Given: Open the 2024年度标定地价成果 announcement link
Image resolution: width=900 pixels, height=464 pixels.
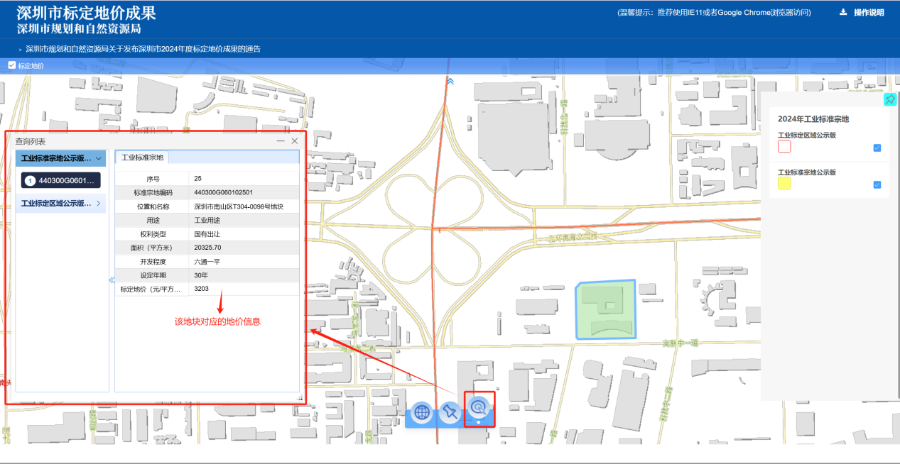Looking at the screenshot, I should pyautogui.click(x=142, y=48).
